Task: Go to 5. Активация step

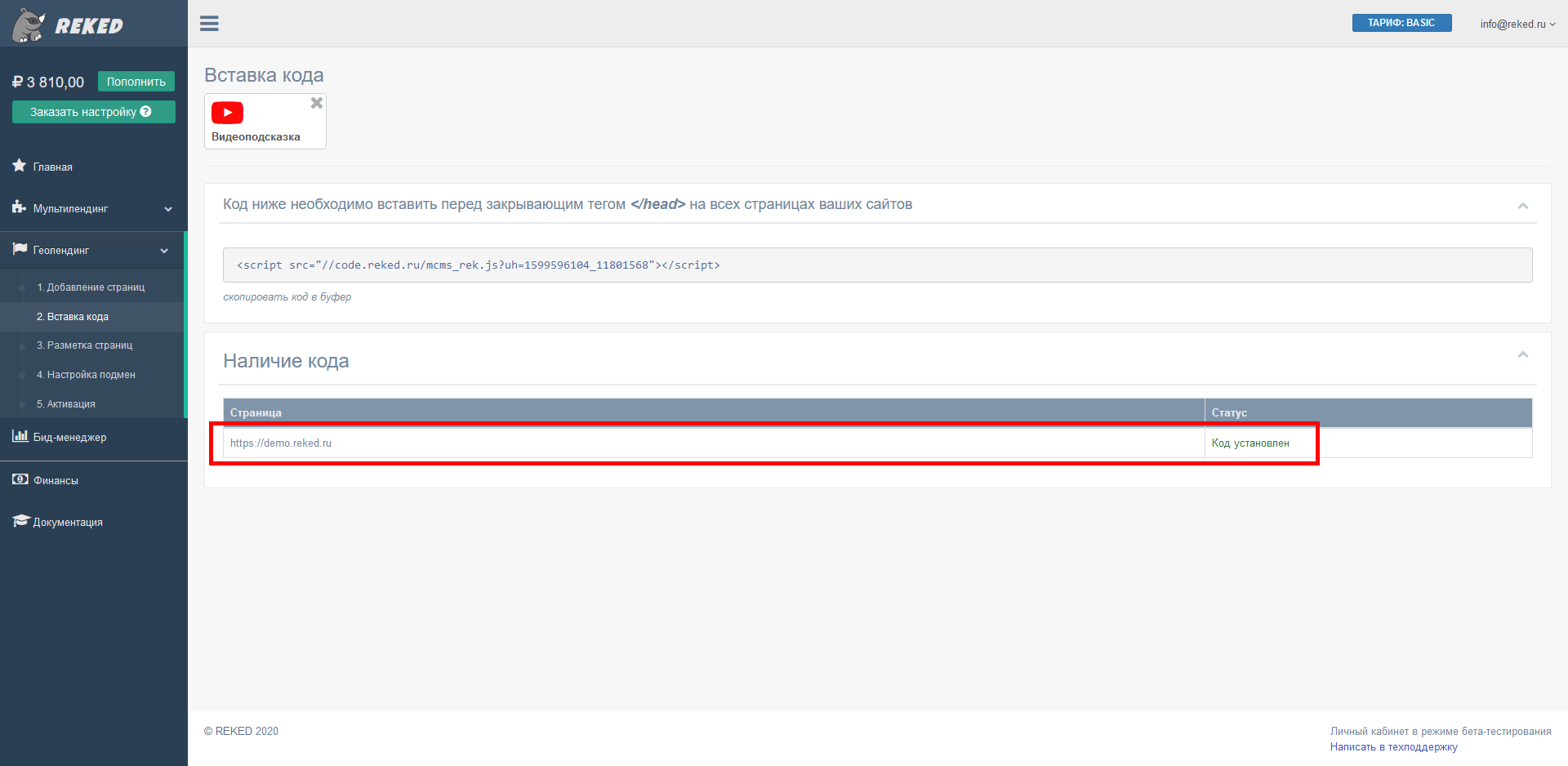Action: point(66,404)
